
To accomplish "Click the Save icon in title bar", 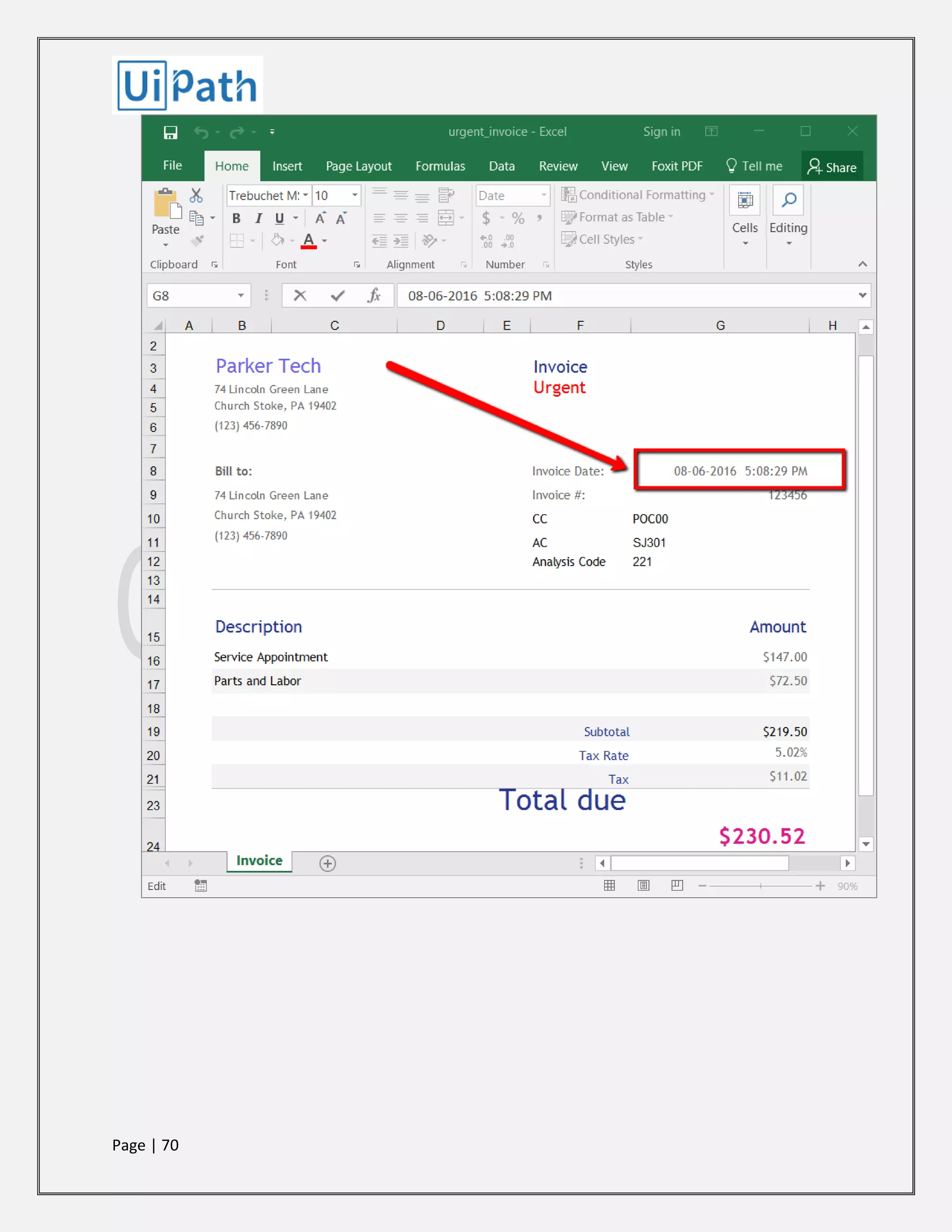I will tap(170, 132).
